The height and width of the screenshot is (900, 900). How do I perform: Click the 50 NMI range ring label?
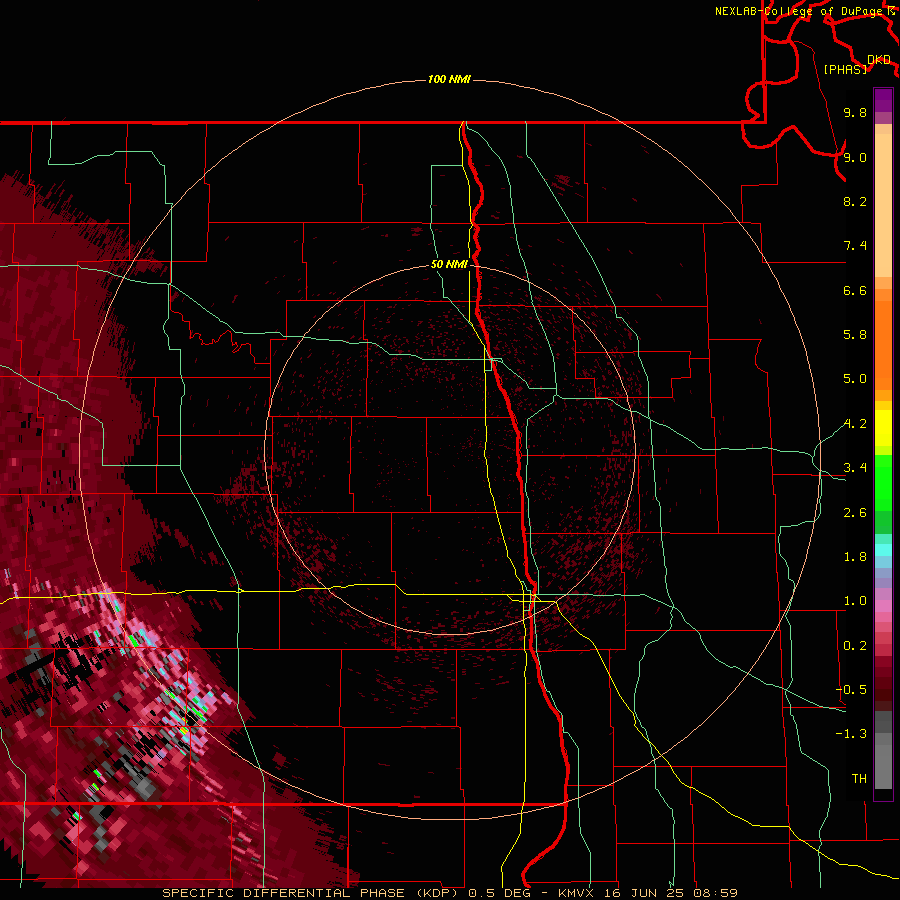tap(449, 264)
